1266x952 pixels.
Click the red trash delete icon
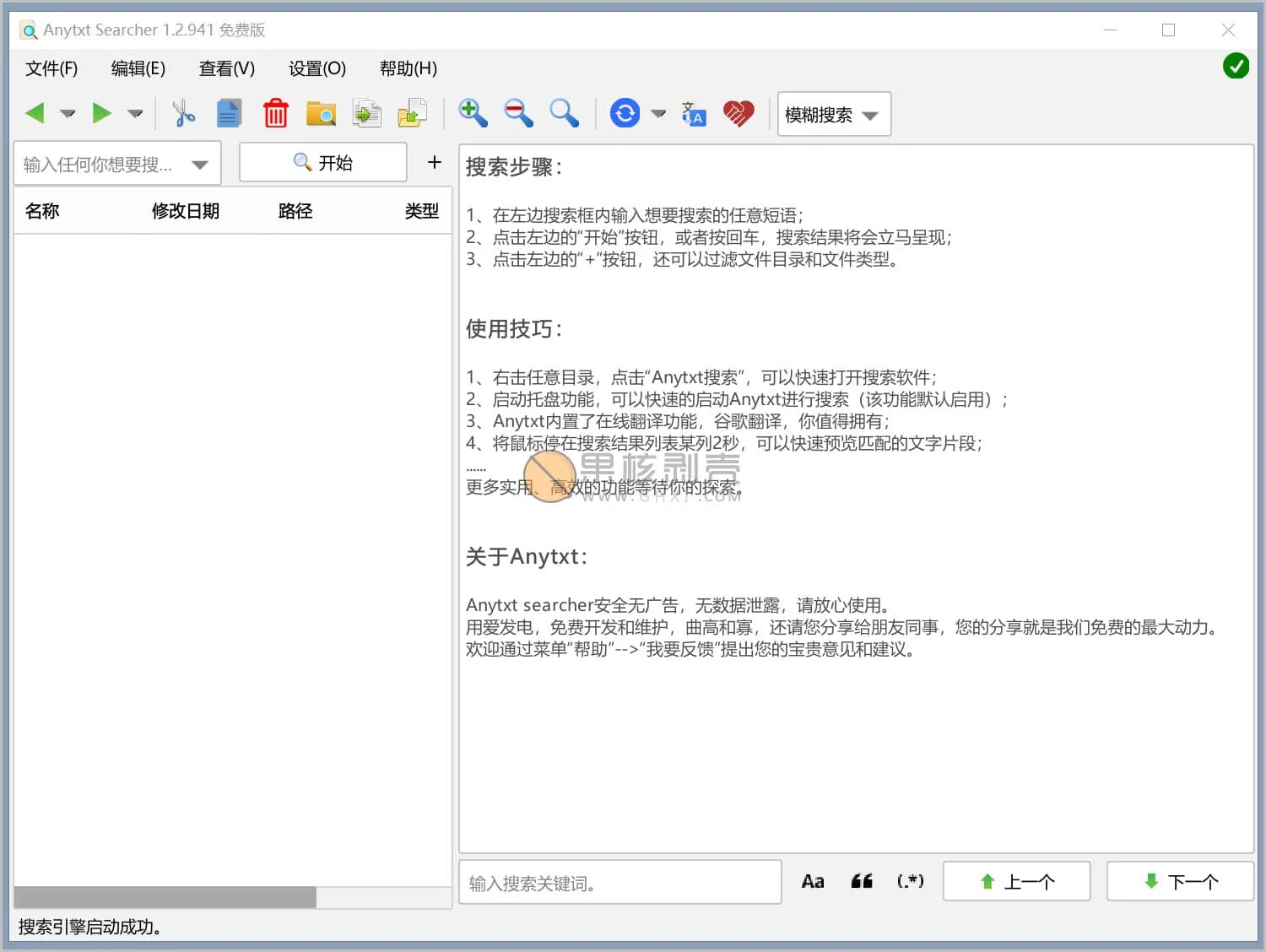(275, 113)
